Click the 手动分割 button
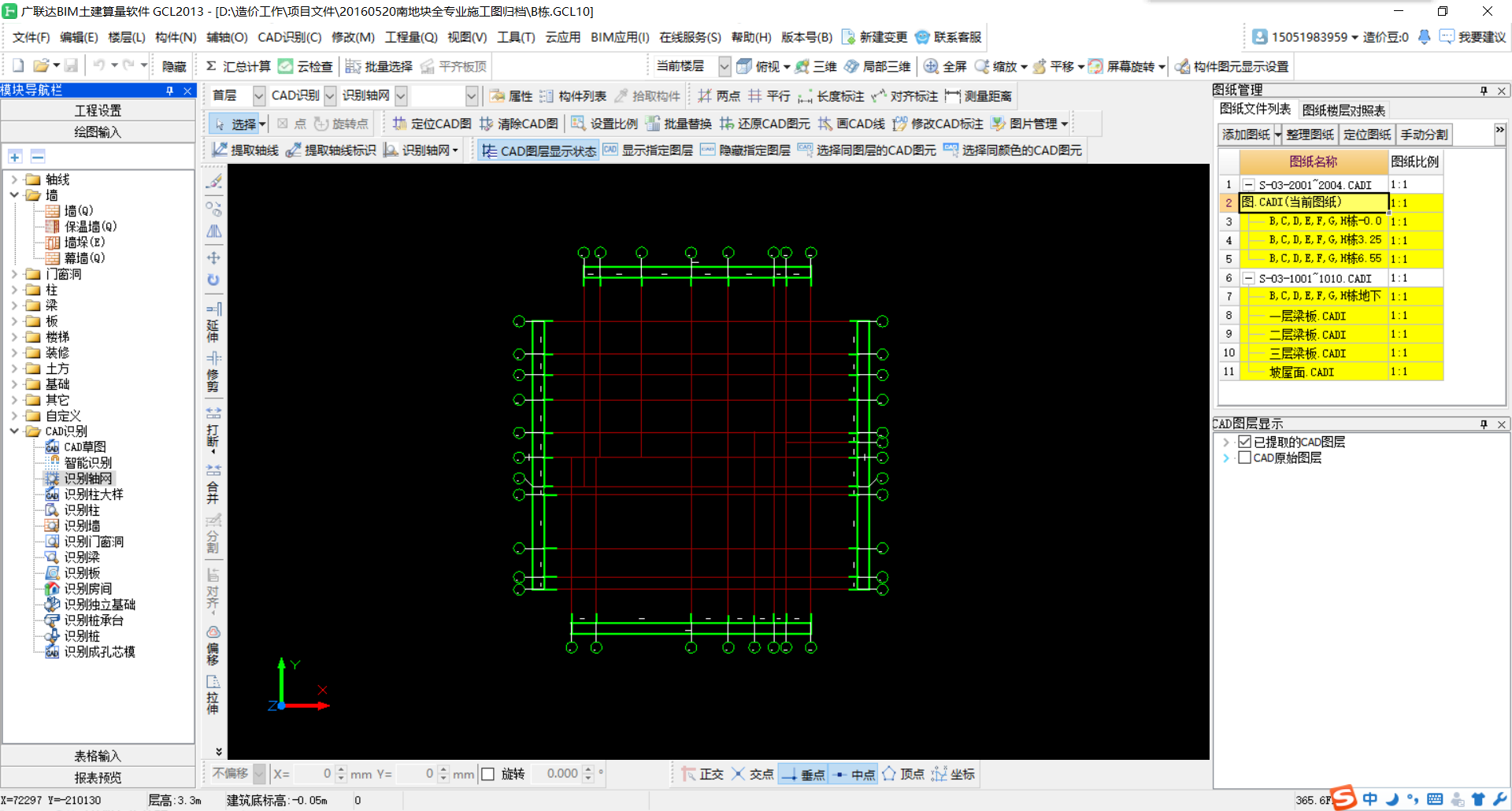This screenshot has height=811, width=1512. 1424,135
